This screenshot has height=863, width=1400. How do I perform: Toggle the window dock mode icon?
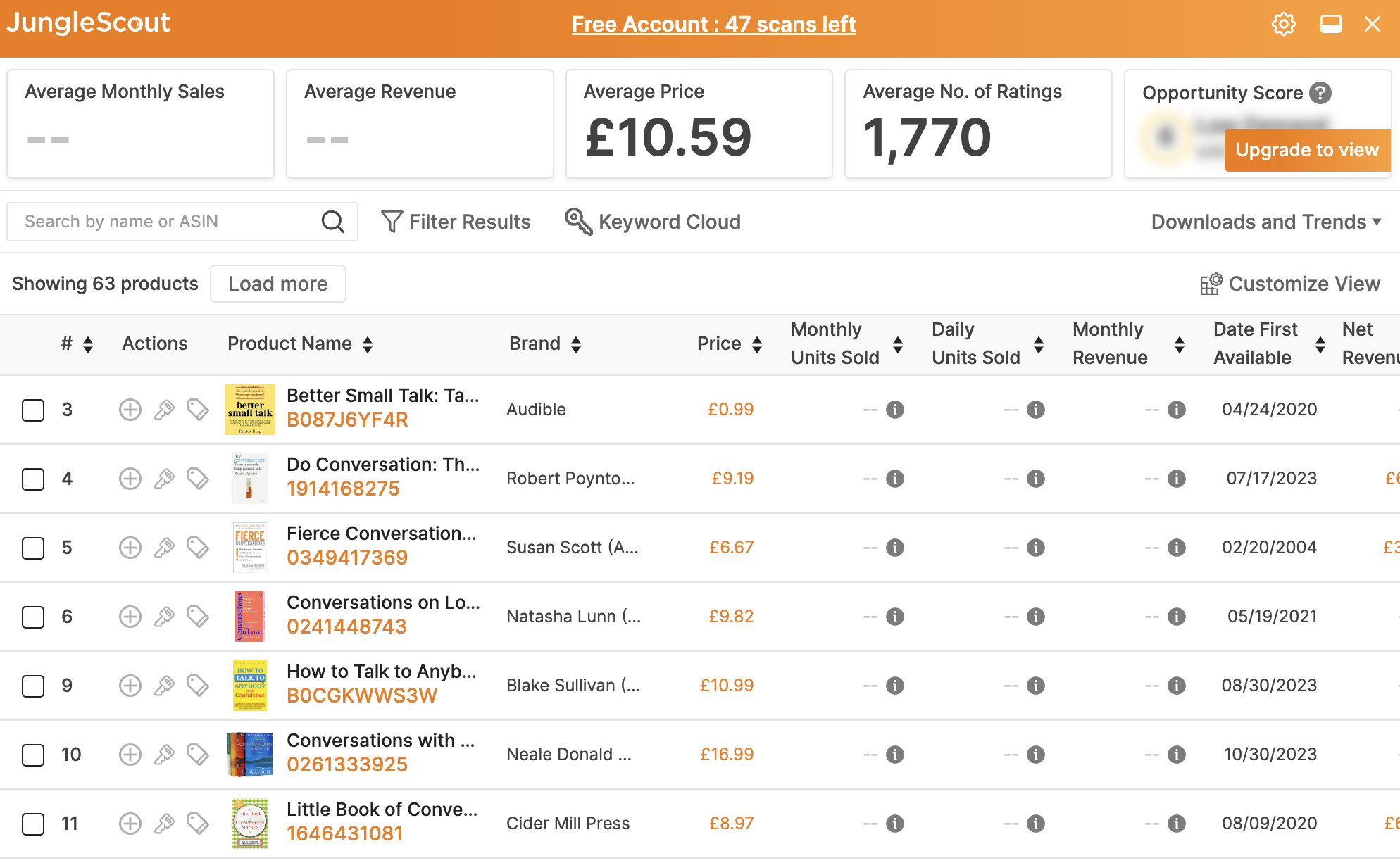[1330, 24]
